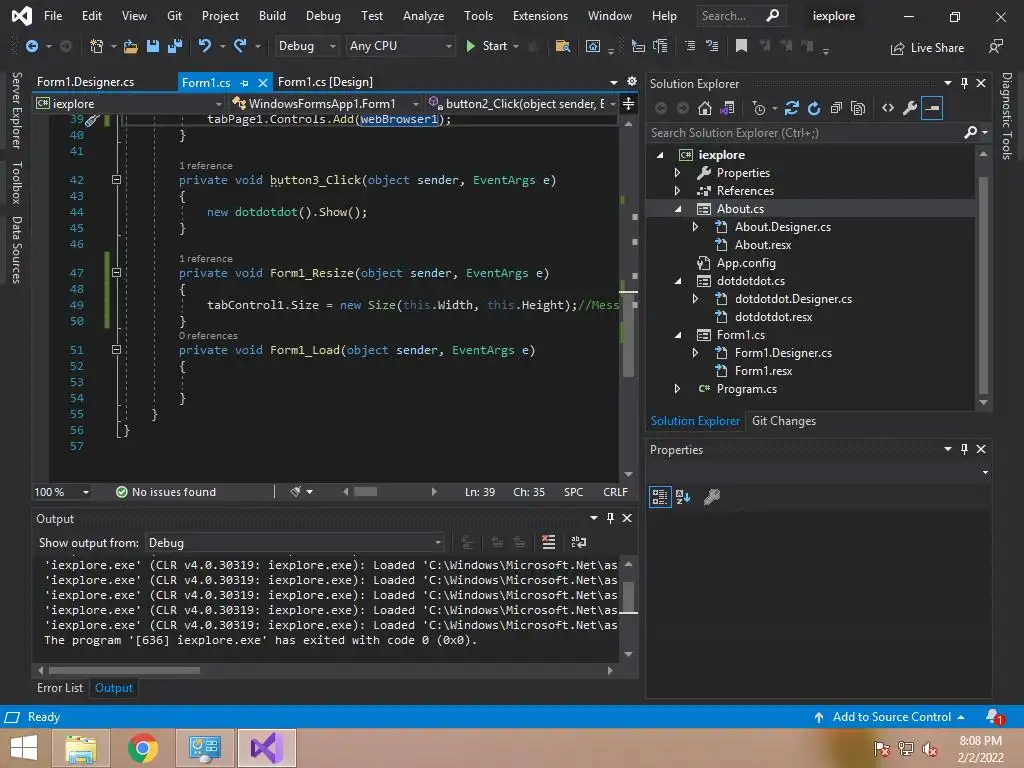Switch to the Form1.cs [Design] tab
Viewport: 1024px width, 768px height.
325,82
